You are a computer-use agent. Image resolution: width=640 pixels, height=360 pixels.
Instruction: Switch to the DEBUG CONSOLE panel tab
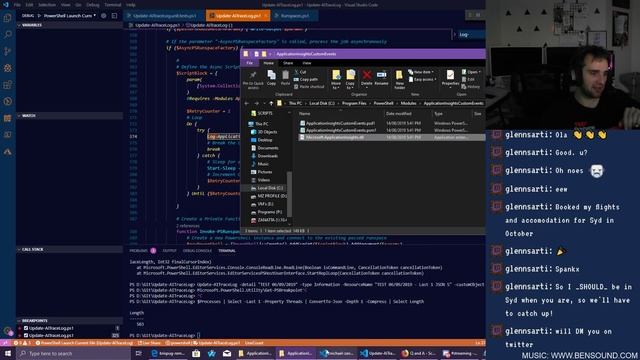tap(197, 251)
